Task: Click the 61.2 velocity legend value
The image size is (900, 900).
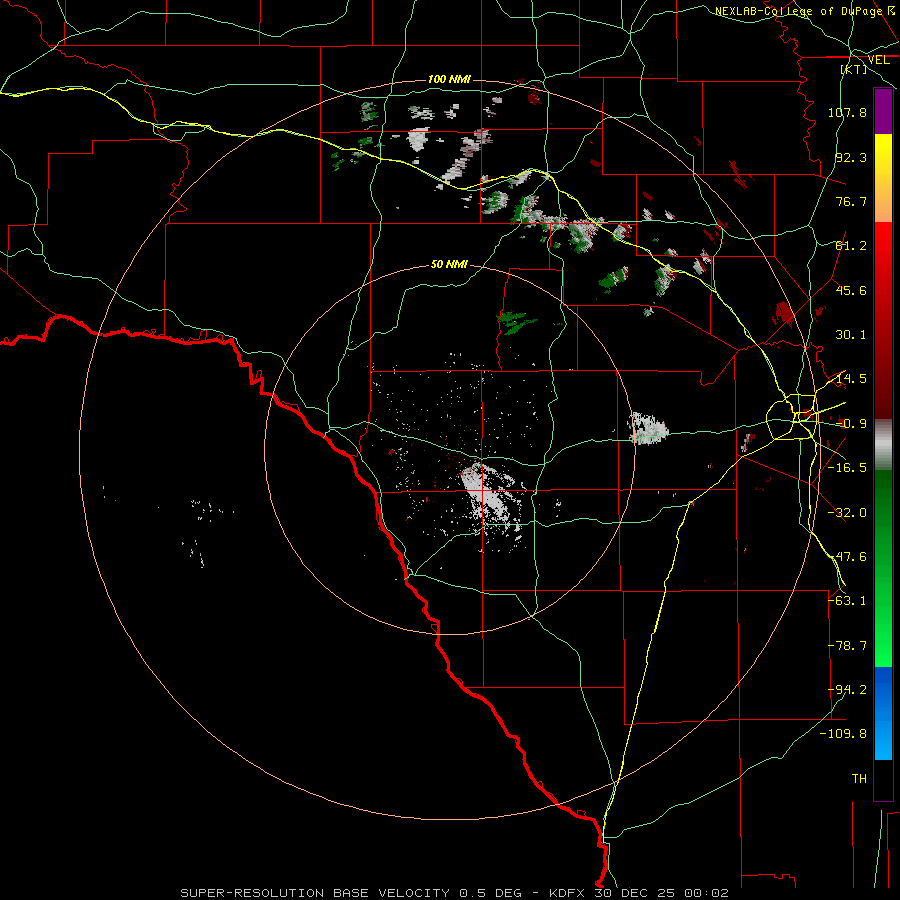Action: point(851,246)
